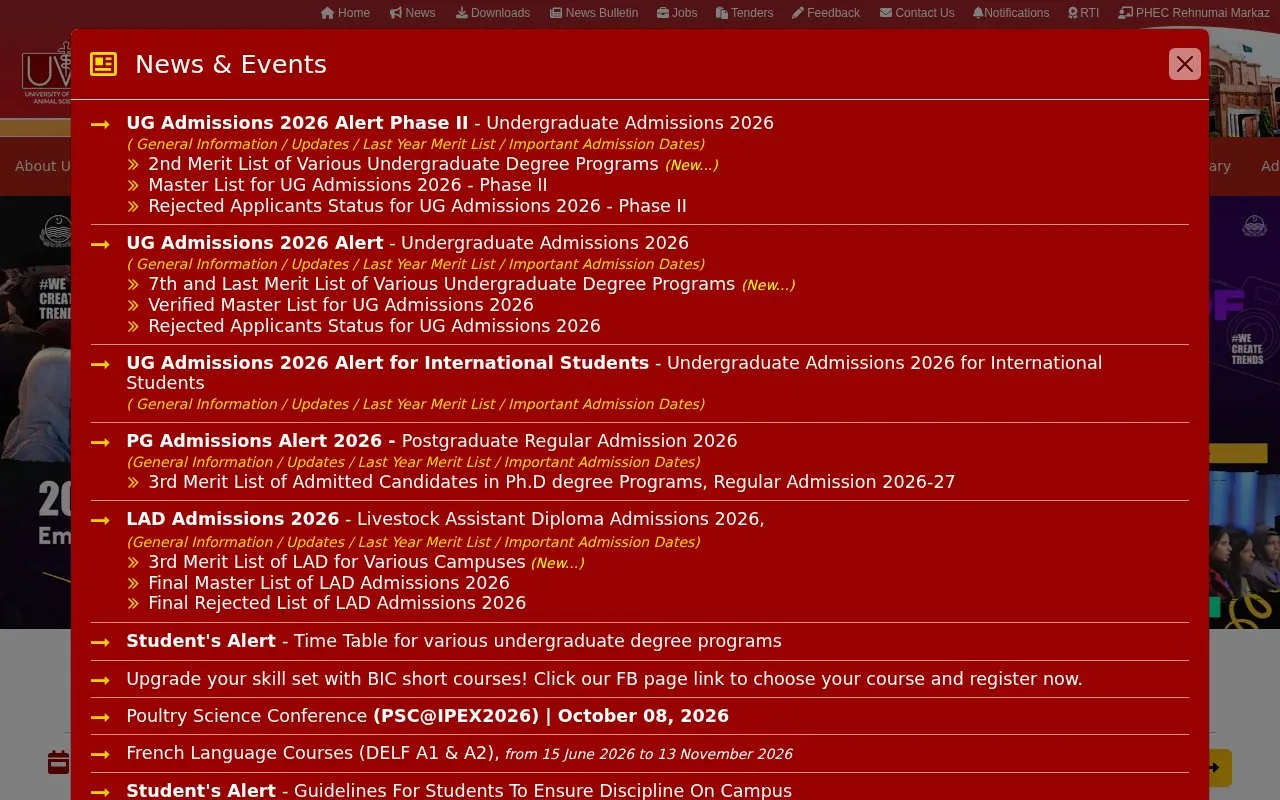
Task: Open Home link in top bar
Action: [345, 13]
